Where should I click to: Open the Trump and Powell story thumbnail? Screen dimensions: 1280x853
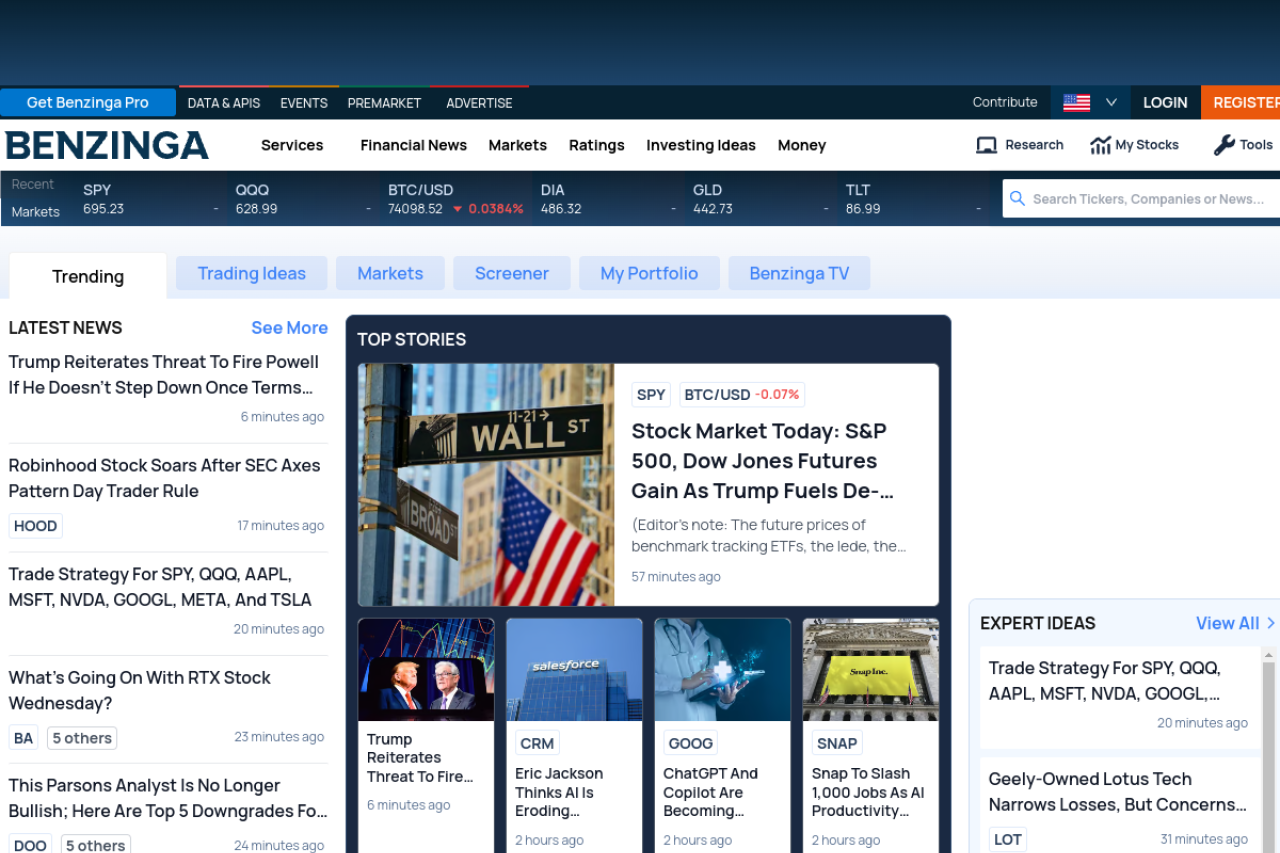426,669
